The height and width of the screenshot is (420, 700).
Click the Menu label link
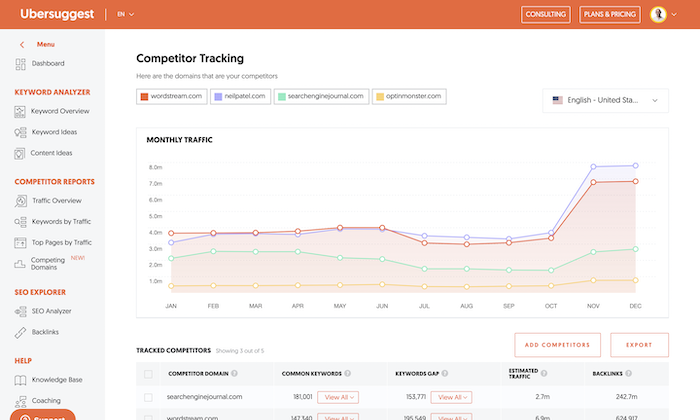pyautogui.click(x=46, y=45)
